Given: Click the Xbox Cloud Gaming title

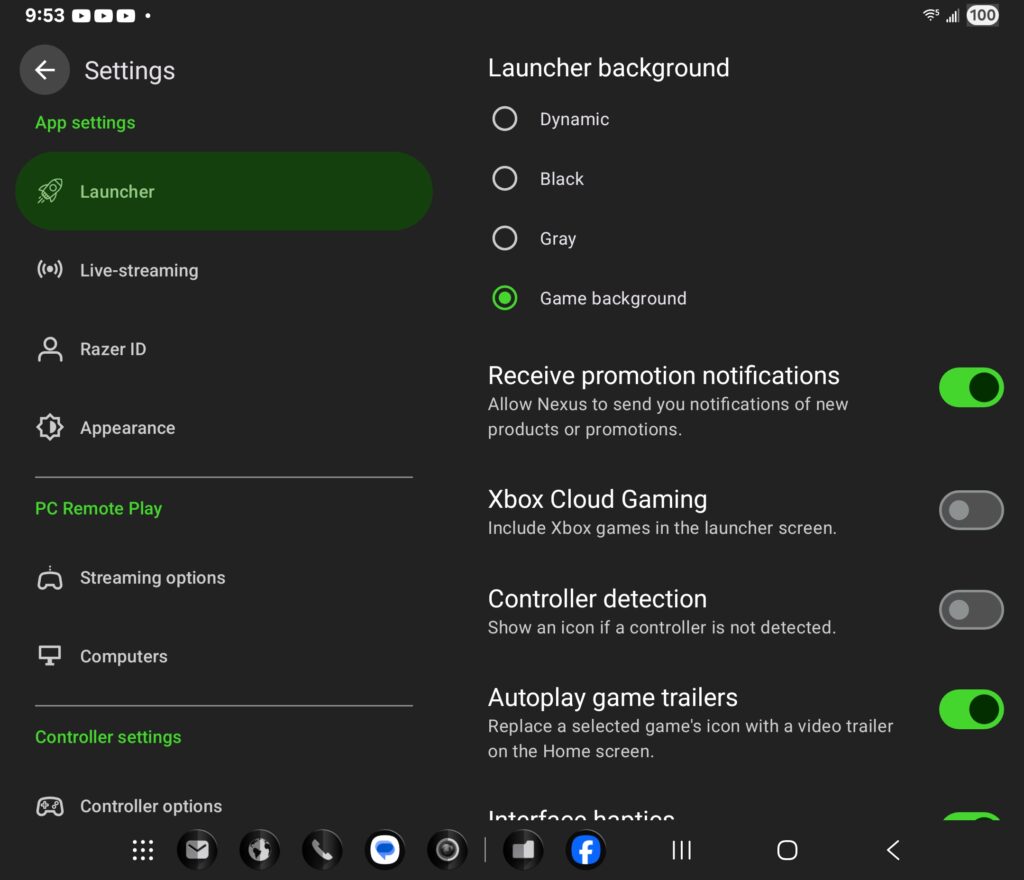Looking at the screenshot, I should (597, 499).
